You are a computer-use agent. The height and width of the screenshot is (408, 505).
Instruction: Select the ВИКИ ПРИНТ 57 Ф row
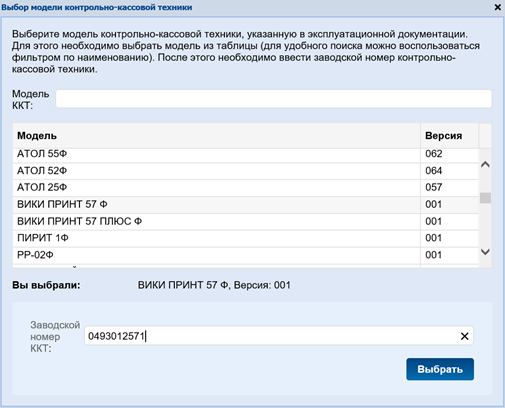(x=245, y=205)
